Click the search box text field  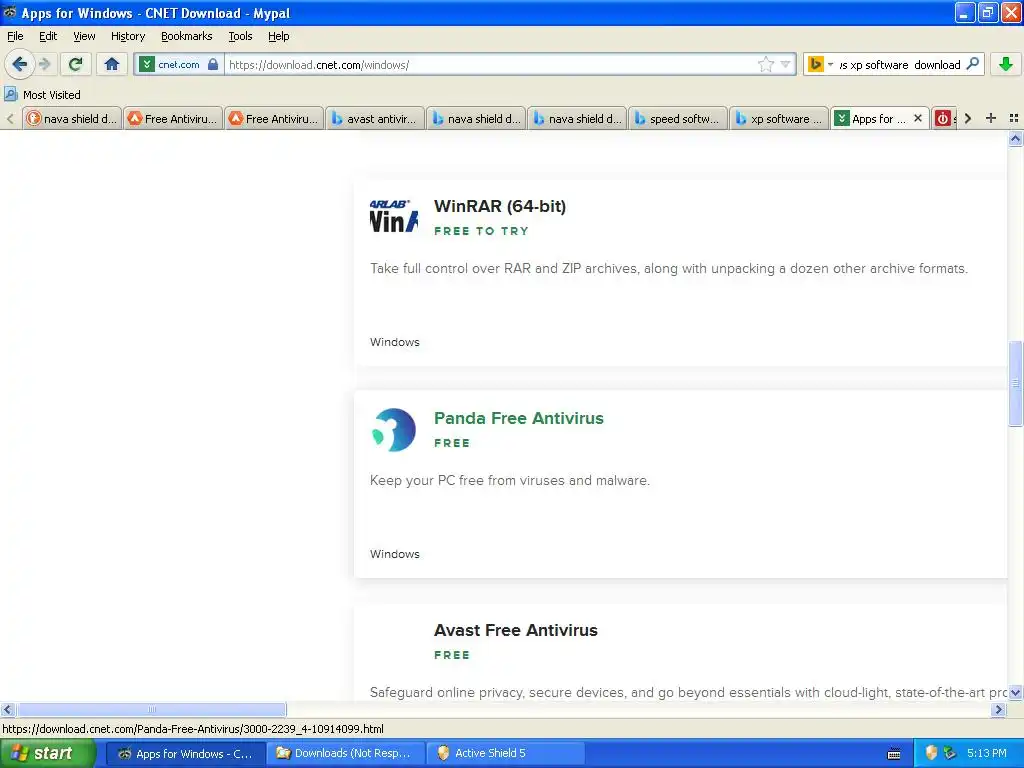899,65
